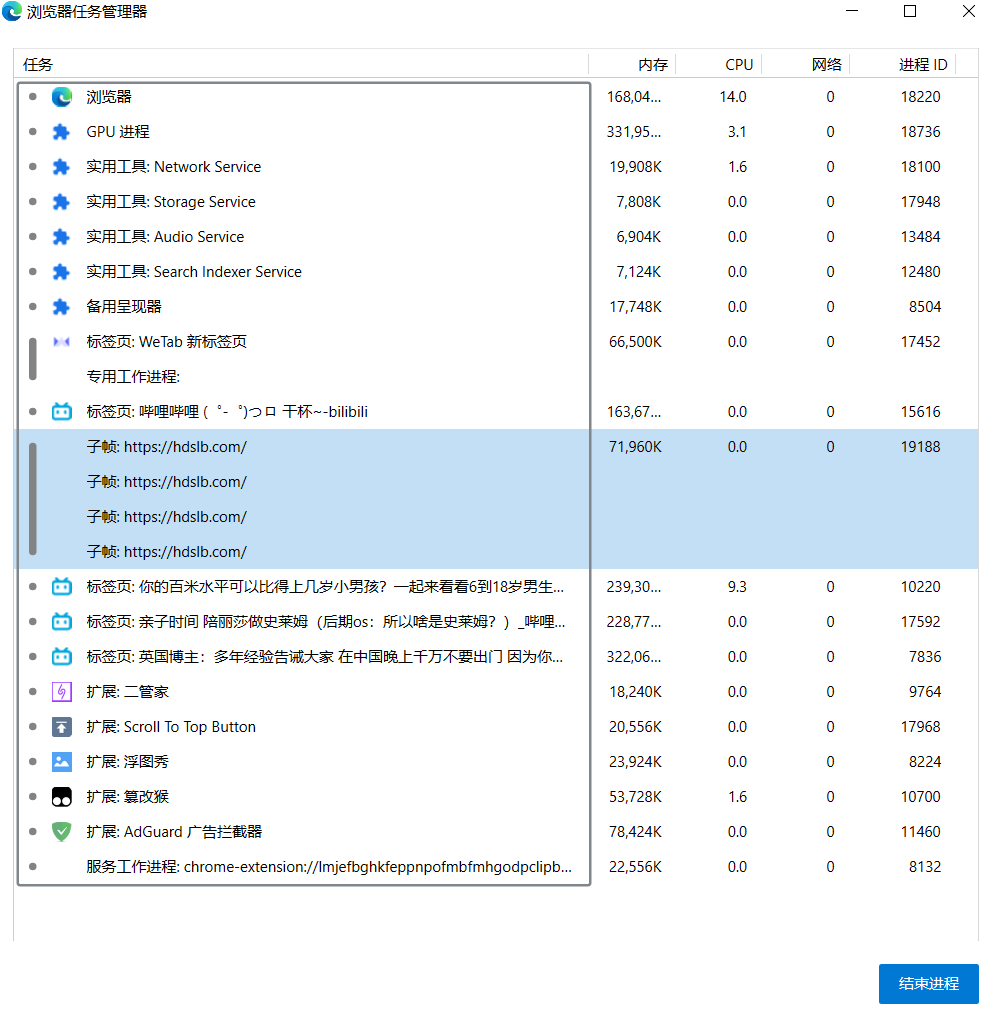This screenshot has width=997, height=1022.
Task: Click the AdGuard green shield icon
Action: coord(62,832)
